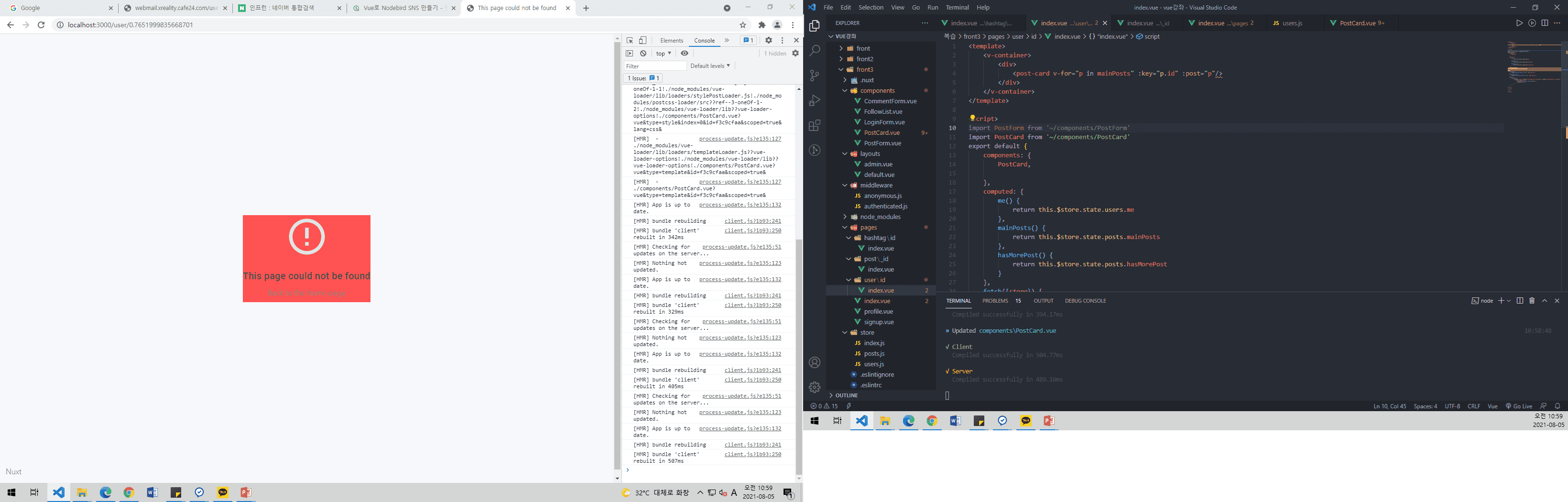Open the PROBLEMS panel tab
This screenshot has width=1568, height=502.
995,301
